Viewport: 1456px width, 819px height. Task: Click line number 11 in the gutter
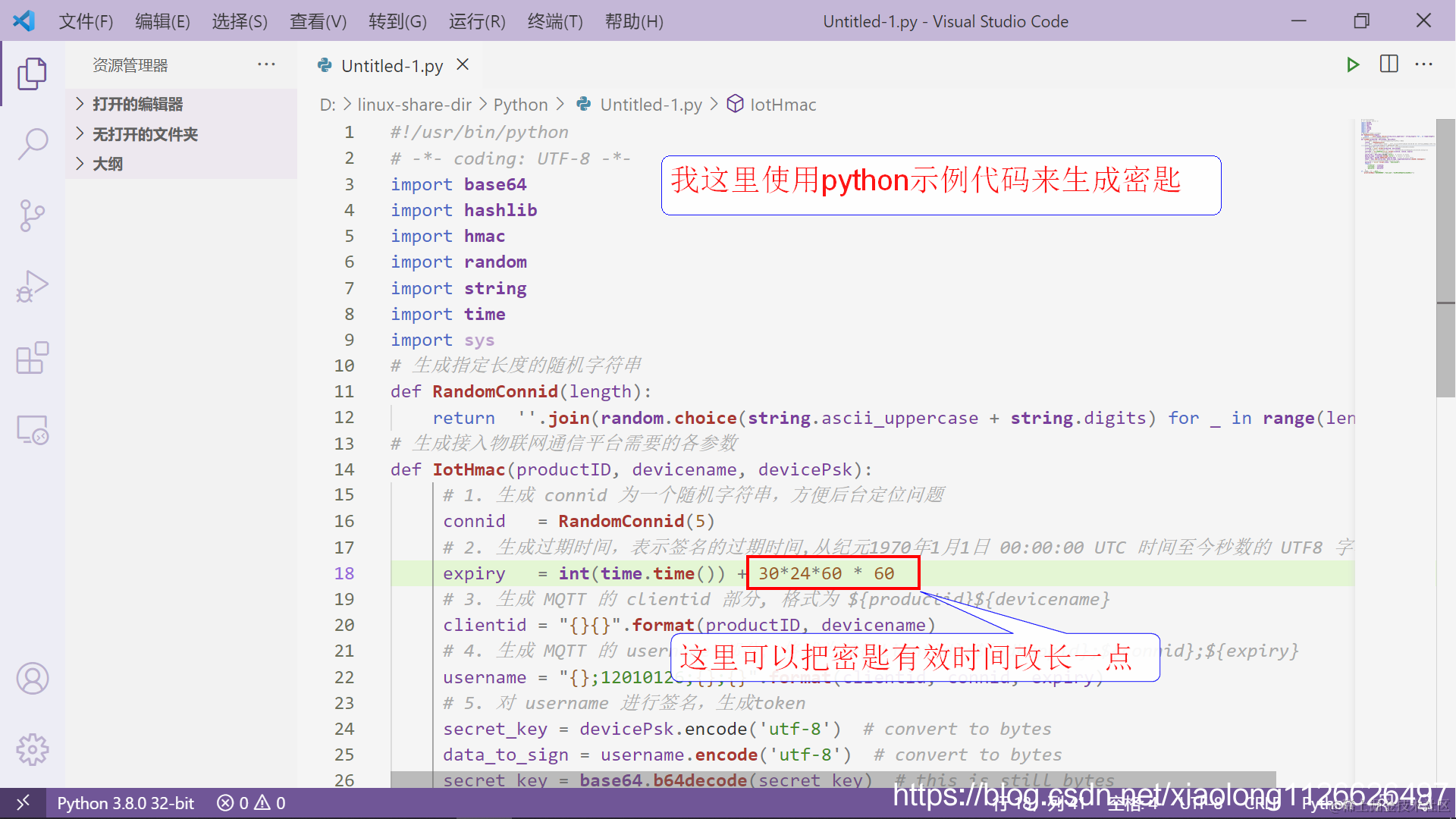coord(344,391)
